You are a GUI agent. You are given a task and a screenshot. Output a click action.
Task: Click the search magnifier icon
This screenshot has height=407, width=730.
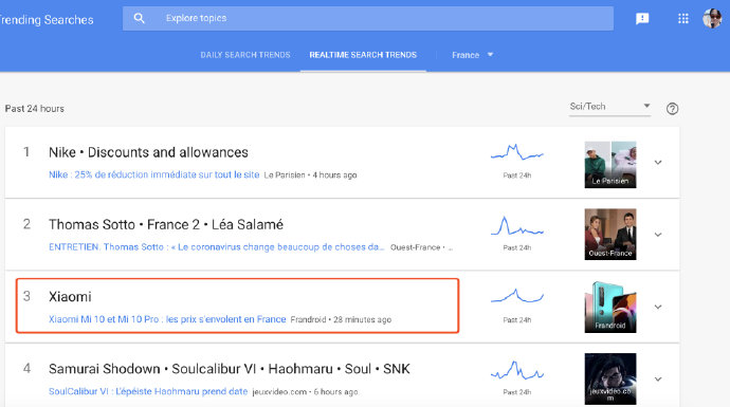point(139,18)
